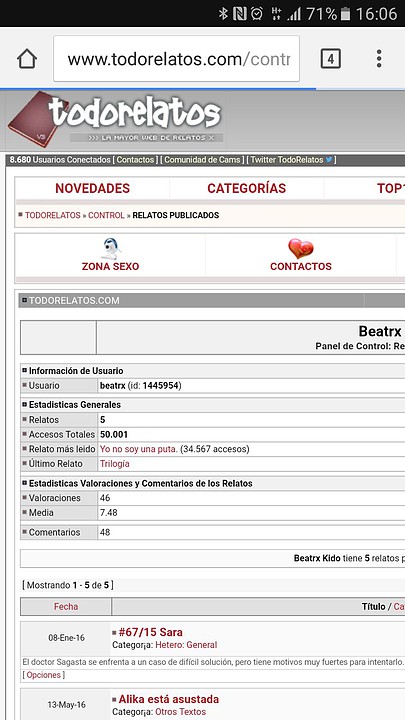Tap the ZONA SEXO webcam icon
This screenshot has height=720, width=405.
pyautogui.click(x=111, y=248)
